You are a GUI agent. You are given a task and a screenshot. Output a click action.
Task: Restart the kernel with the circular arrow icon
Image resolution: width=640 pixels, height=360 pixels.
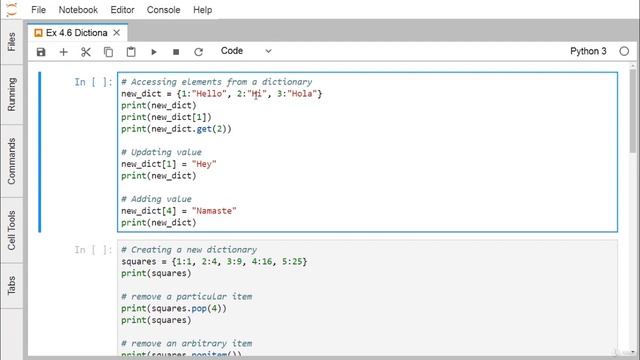(198, 52)
